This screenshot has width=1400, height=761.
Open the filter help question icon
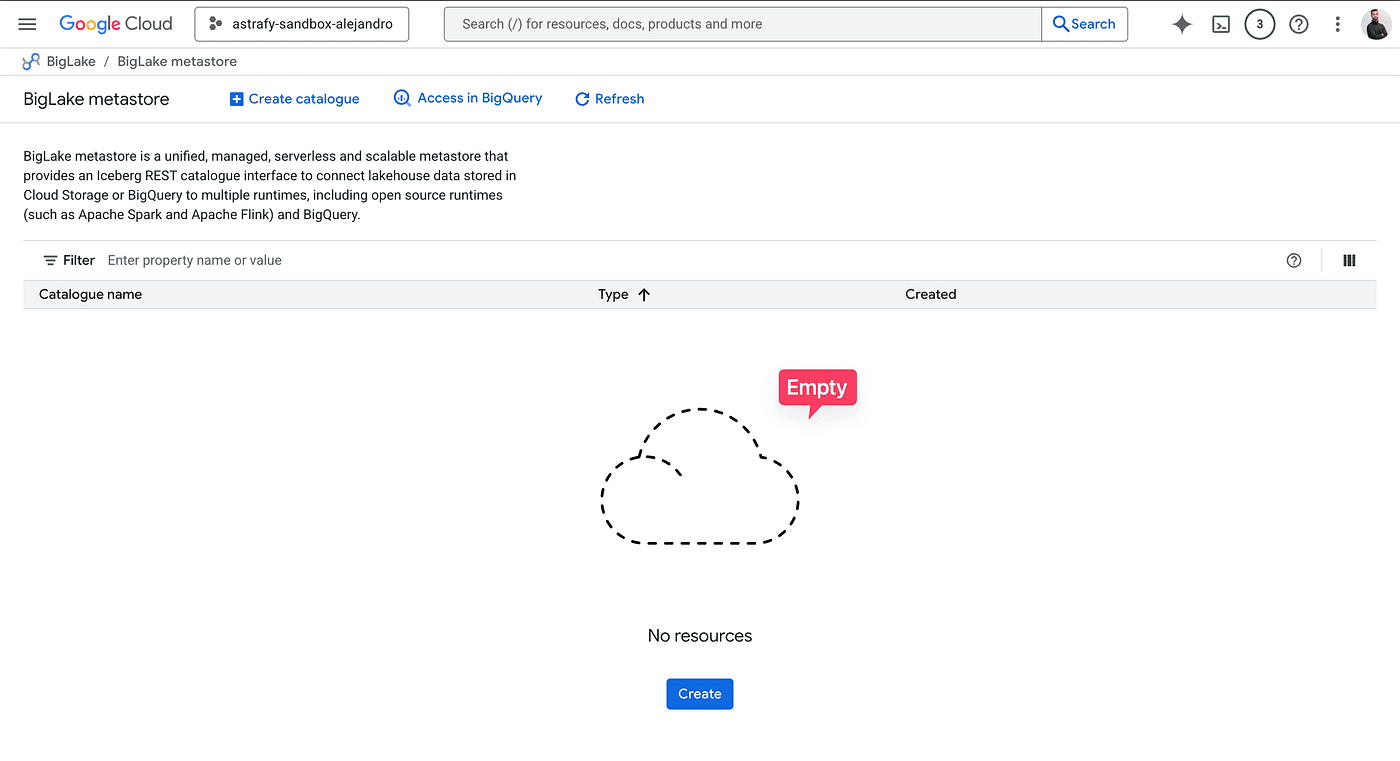tap(1294, 260)
